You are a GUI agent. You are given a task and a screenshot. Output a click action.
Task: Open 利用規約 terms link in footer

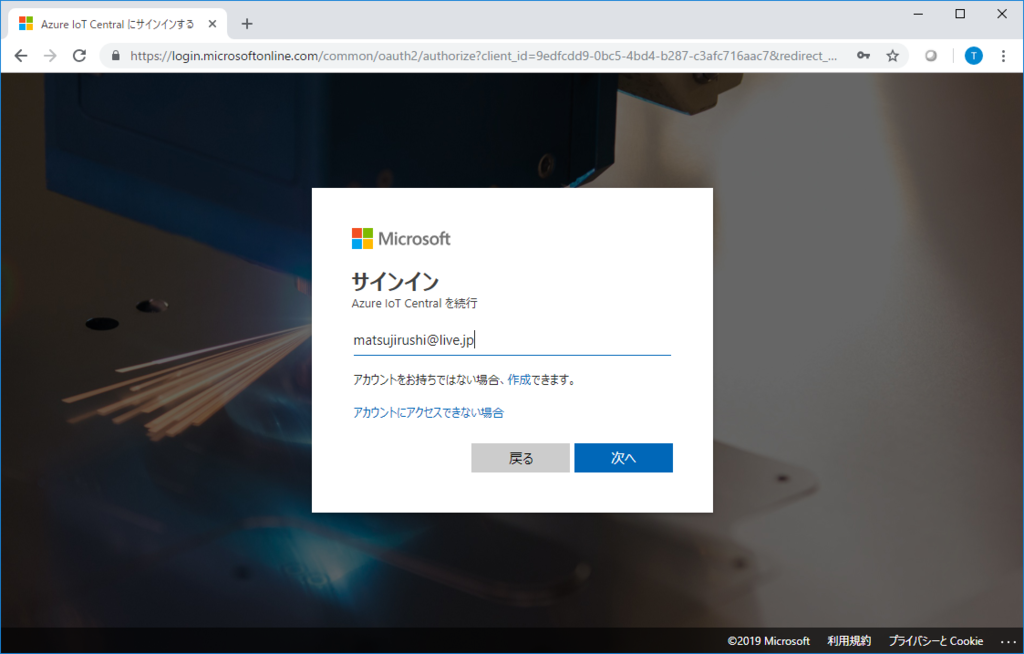[849, 641]
